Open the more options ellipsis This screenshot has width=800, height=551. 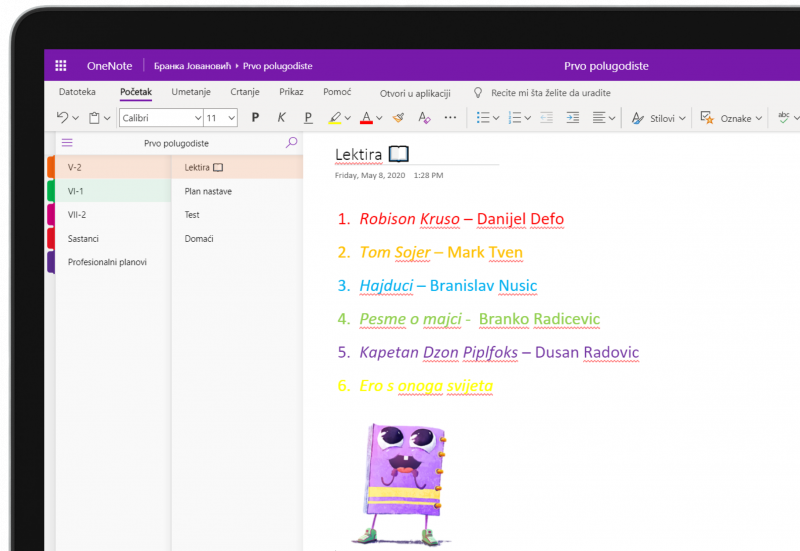(450, 117)
